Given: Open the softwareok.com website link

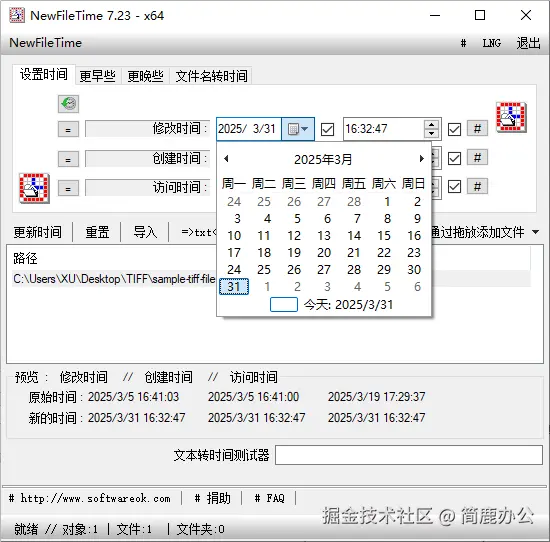Looking at the screenshot, I should 90,498.
